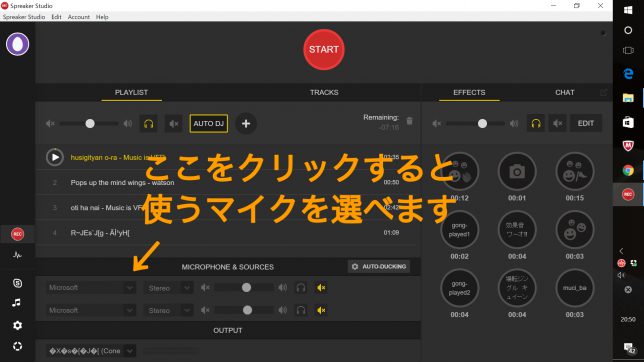Viewport: 644px width, 362px height.
Task: Enable the AUTO DJ button
Action: point(209,123)
